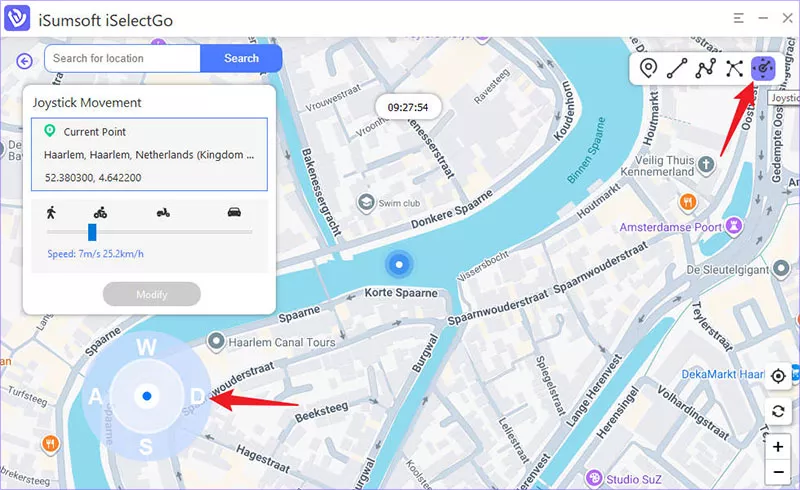The image size is (800, 490).
Task: Click the back arrow beside search box
Action: point(25,60)
